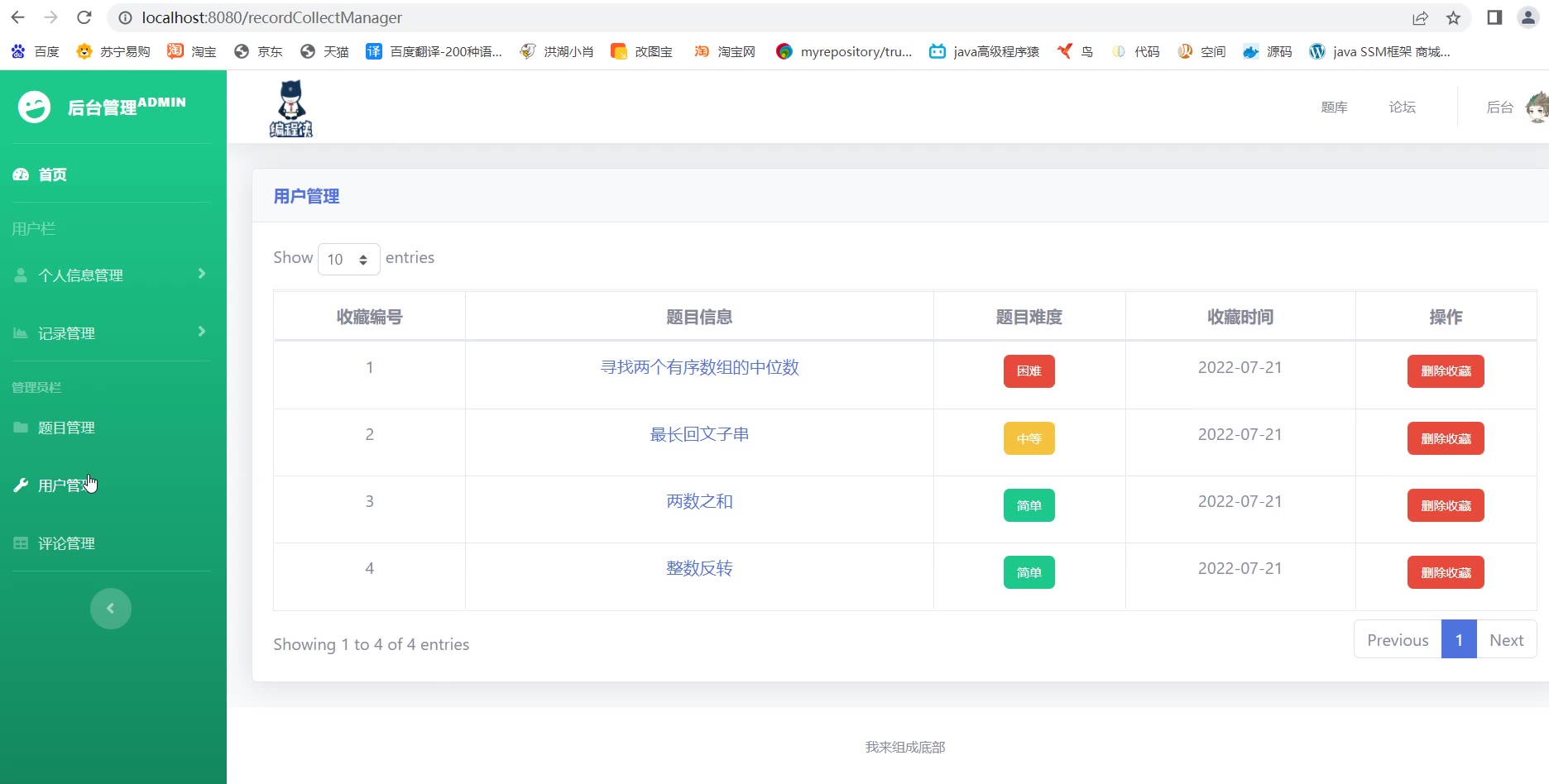Open the 百度 bookmark
This screenshot has height=784, width=1549.
click(36, 51)
